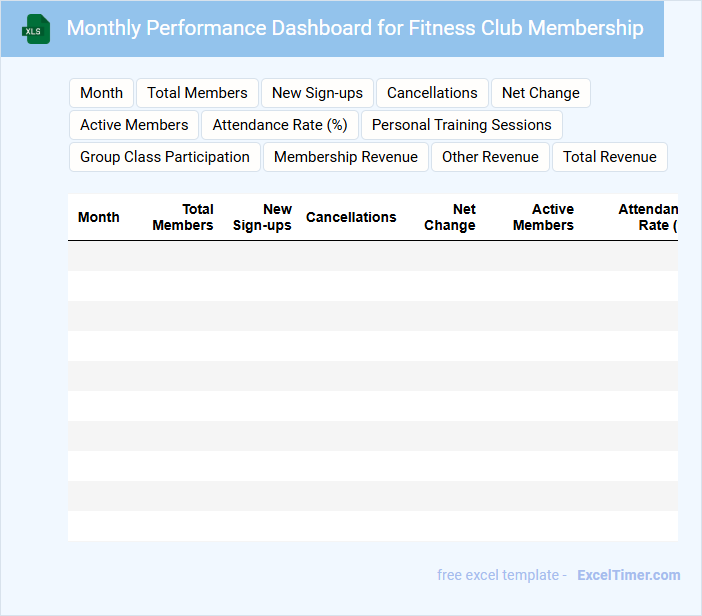Pick the Net Change tag
Screen dimensions: 702x616
click(540, 93)
